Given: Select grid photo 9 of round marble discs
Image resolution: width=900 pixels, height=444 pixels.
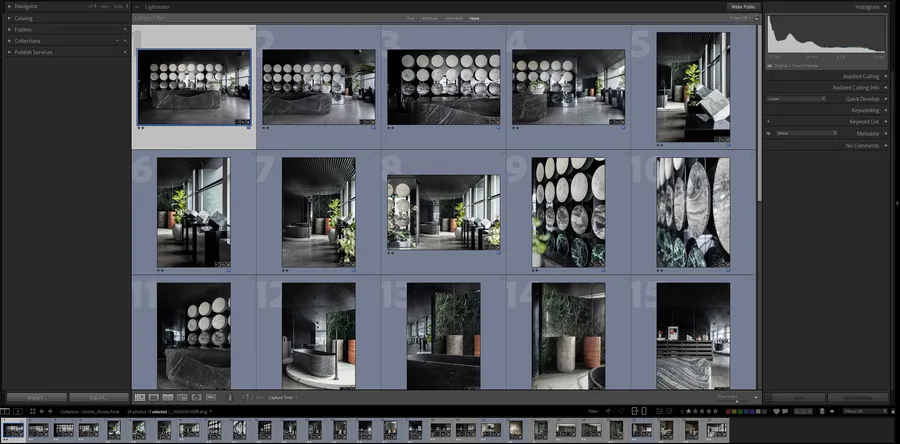Looking at the screenshot, I should pyautogui.click(x=568, y=212).
